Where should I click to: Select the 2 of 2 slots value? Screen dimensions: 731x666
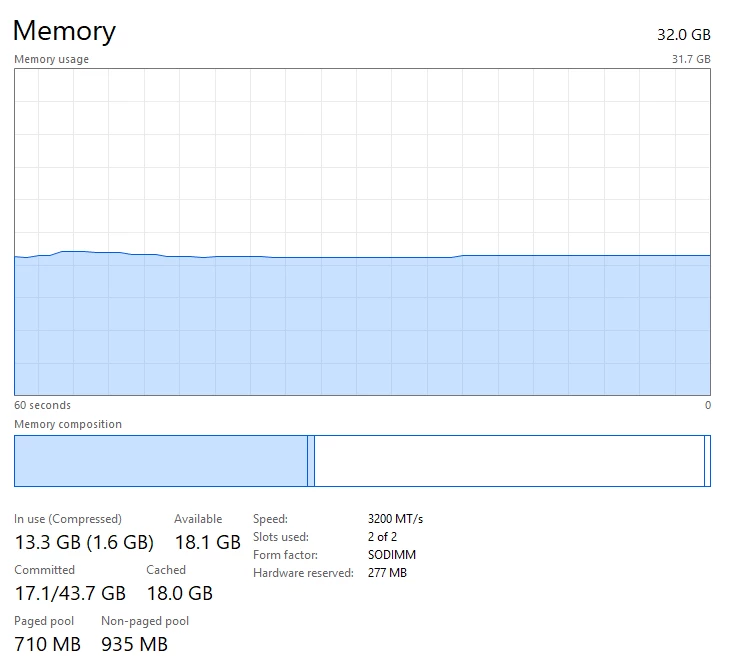[382, 537]
